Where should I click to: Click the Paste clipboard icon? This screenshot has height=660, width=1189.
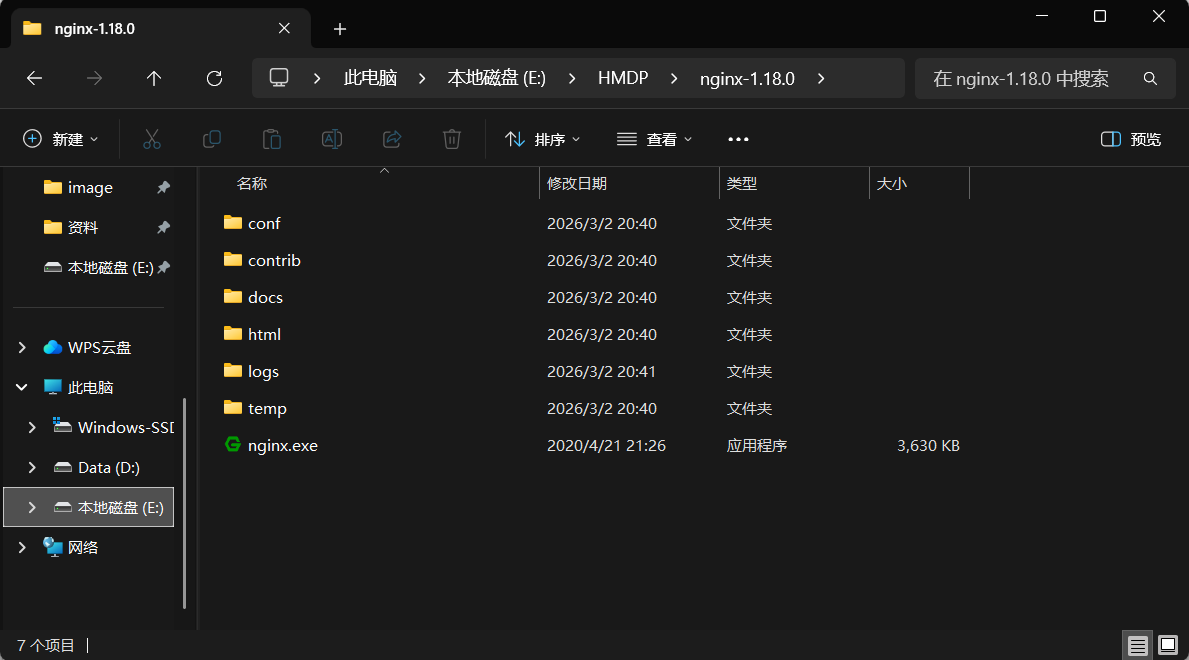[x=271, y=139]
